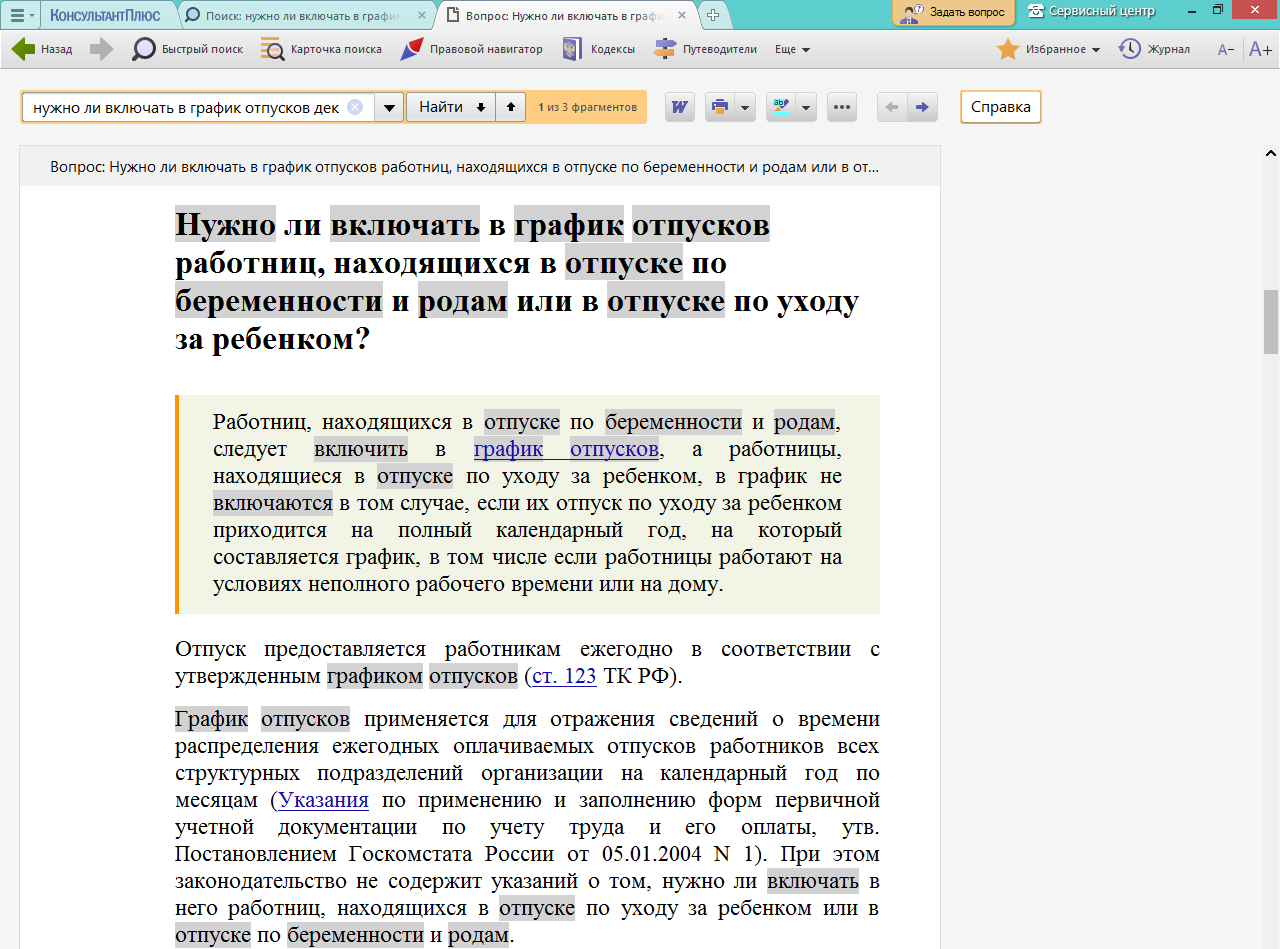
Task: Click the КонсультантПлюс logo
Action: pyautogui.click(x=105, y=15)
